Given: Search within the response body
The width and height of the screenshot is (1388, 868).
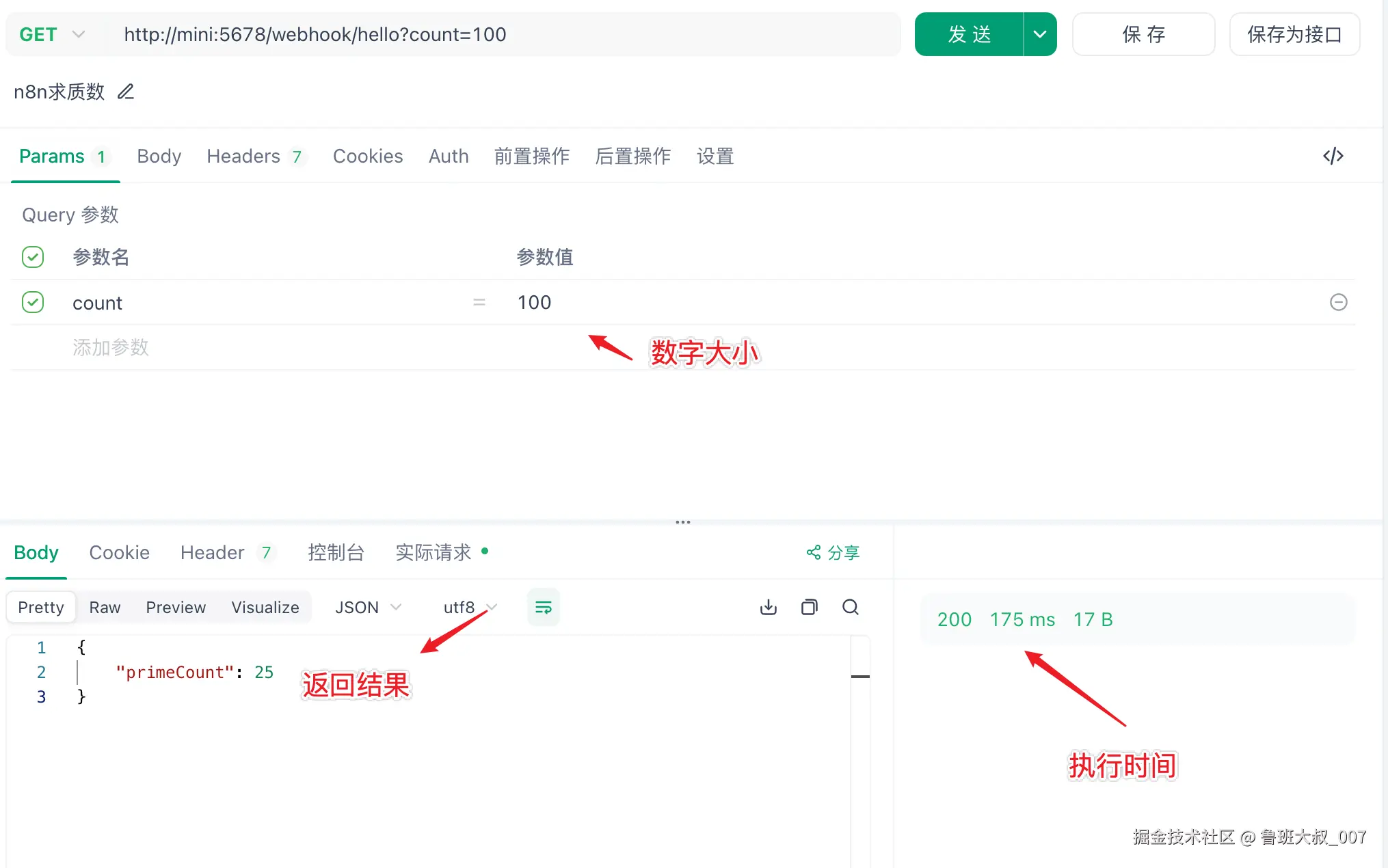Looking at the screenshot, I should pyautogui.click(x=851, y=607).
